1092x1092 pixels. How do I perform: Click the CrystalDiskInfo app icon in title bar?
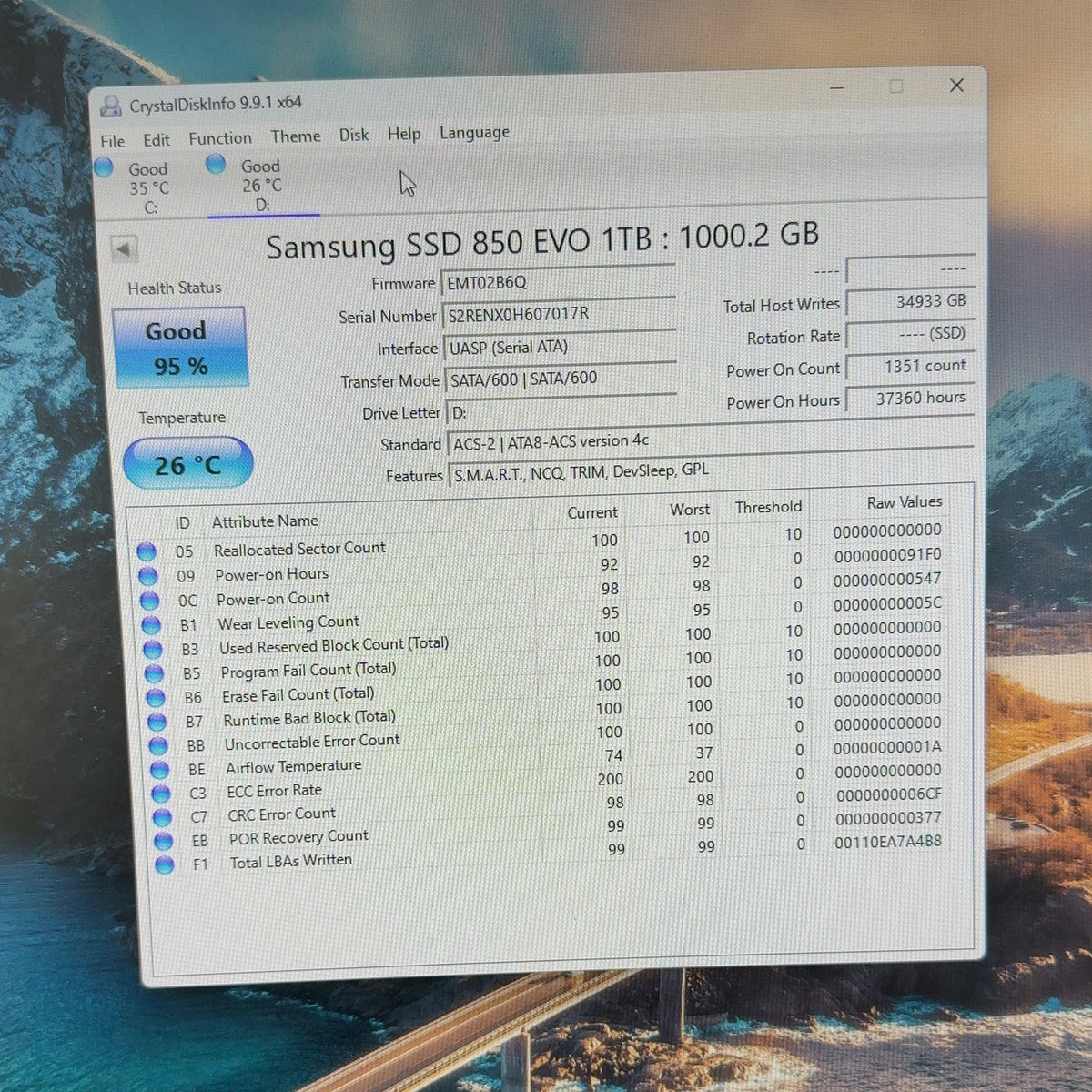point(111,106)
